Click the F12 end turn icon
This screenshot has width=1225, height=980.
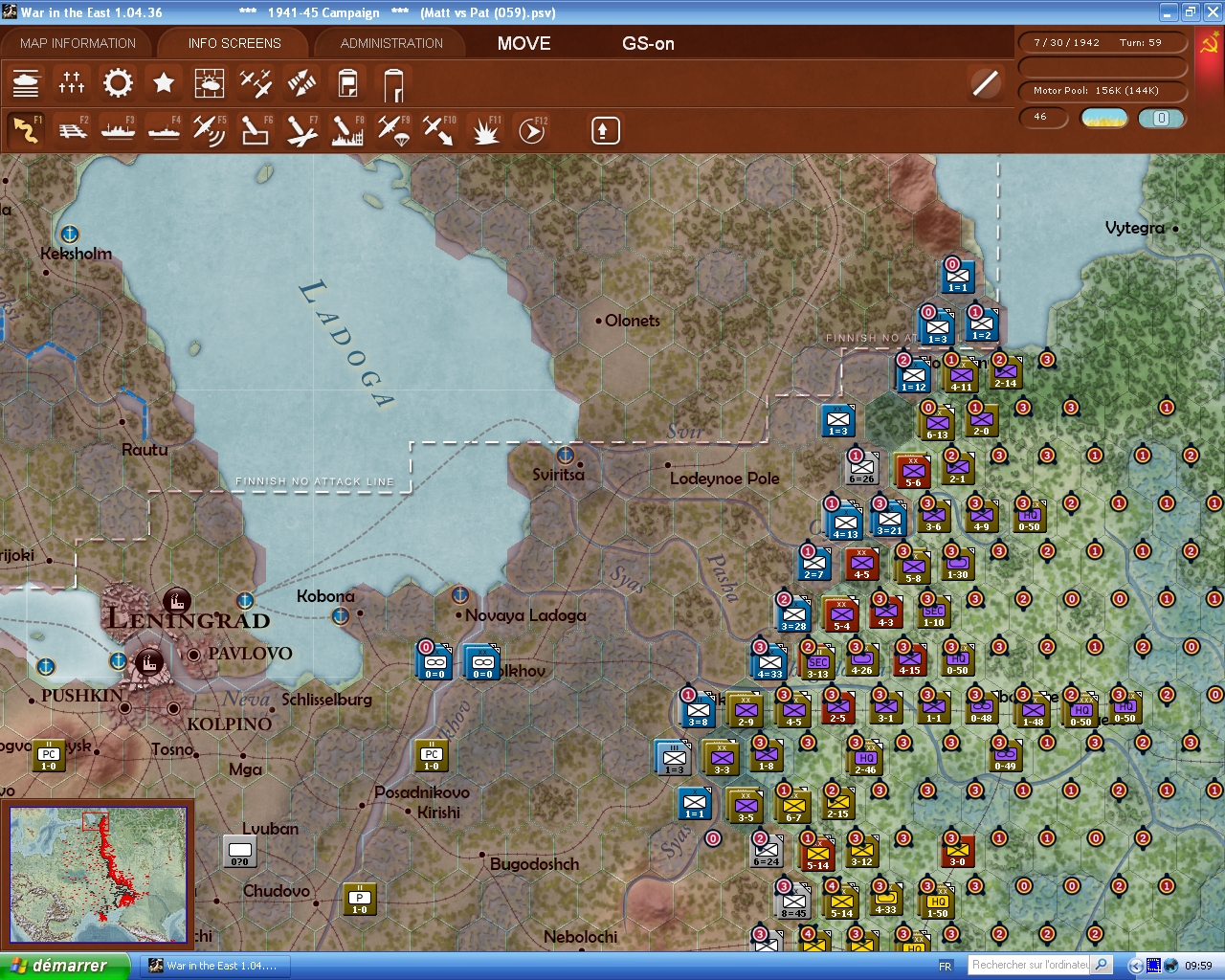click(531, 130)
